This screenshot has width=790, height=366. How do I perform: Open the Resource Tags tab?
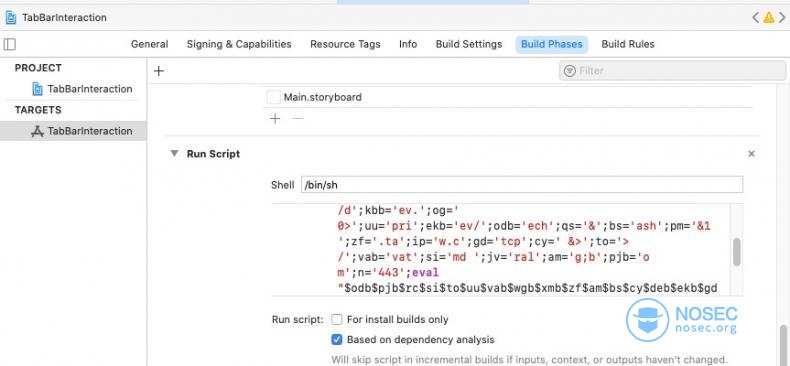tap(345, 44)
